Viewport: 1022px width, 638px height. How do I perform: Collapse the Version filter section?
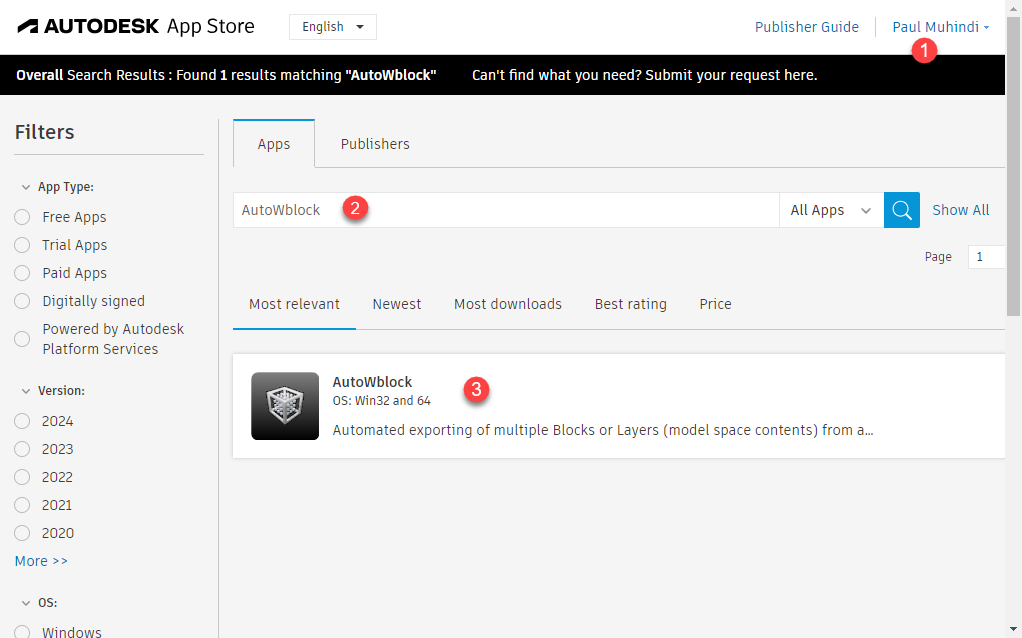point(25,391)
